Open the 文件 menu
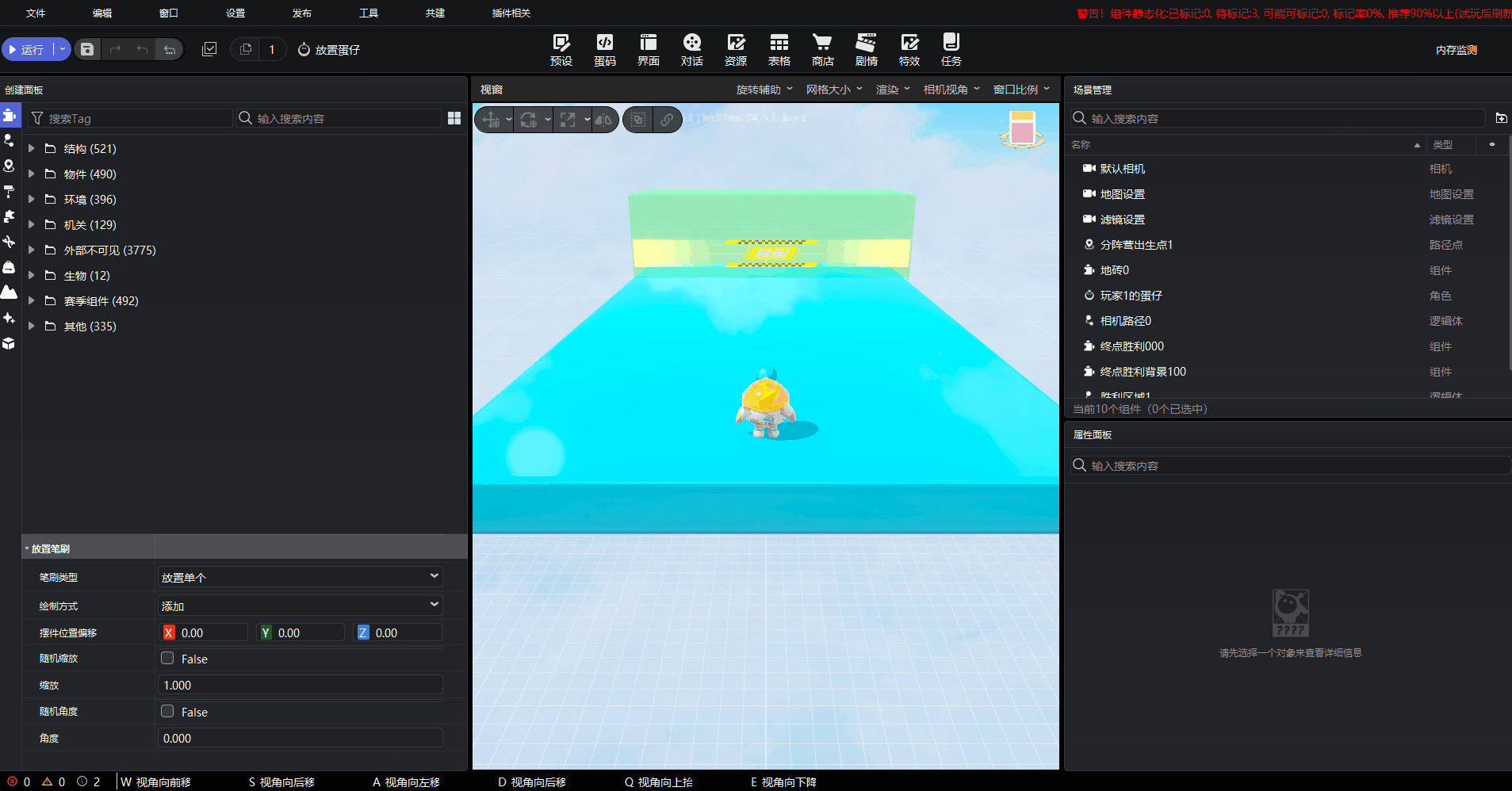 point(36,13)
